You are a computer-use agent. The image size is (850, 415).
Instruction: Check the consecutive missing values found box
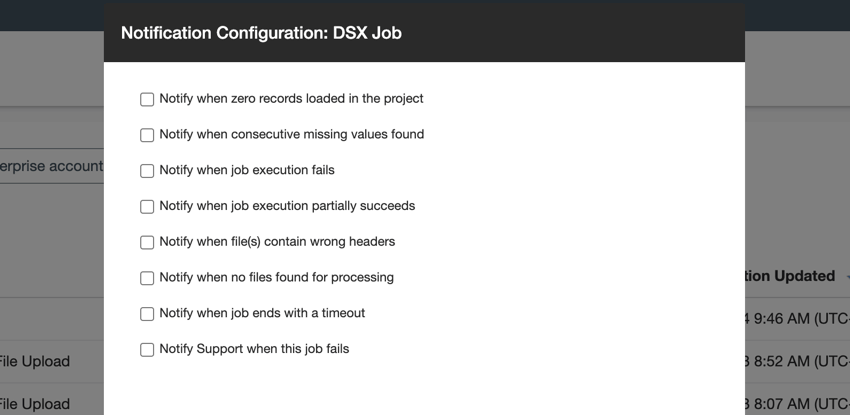tap(147, 135)
